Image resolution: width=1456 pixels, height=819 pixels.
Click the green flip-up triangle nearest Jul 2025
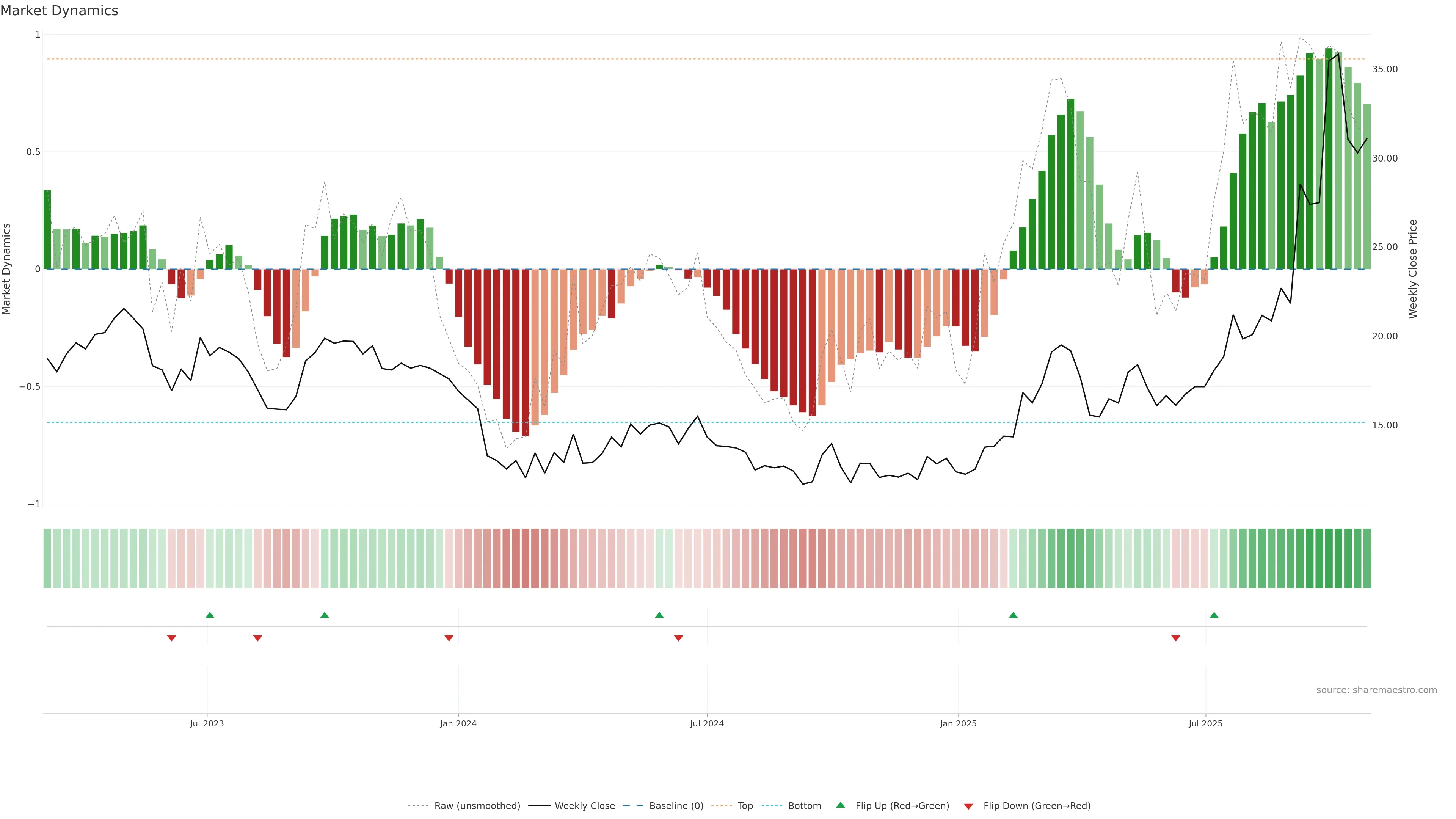1213,615
